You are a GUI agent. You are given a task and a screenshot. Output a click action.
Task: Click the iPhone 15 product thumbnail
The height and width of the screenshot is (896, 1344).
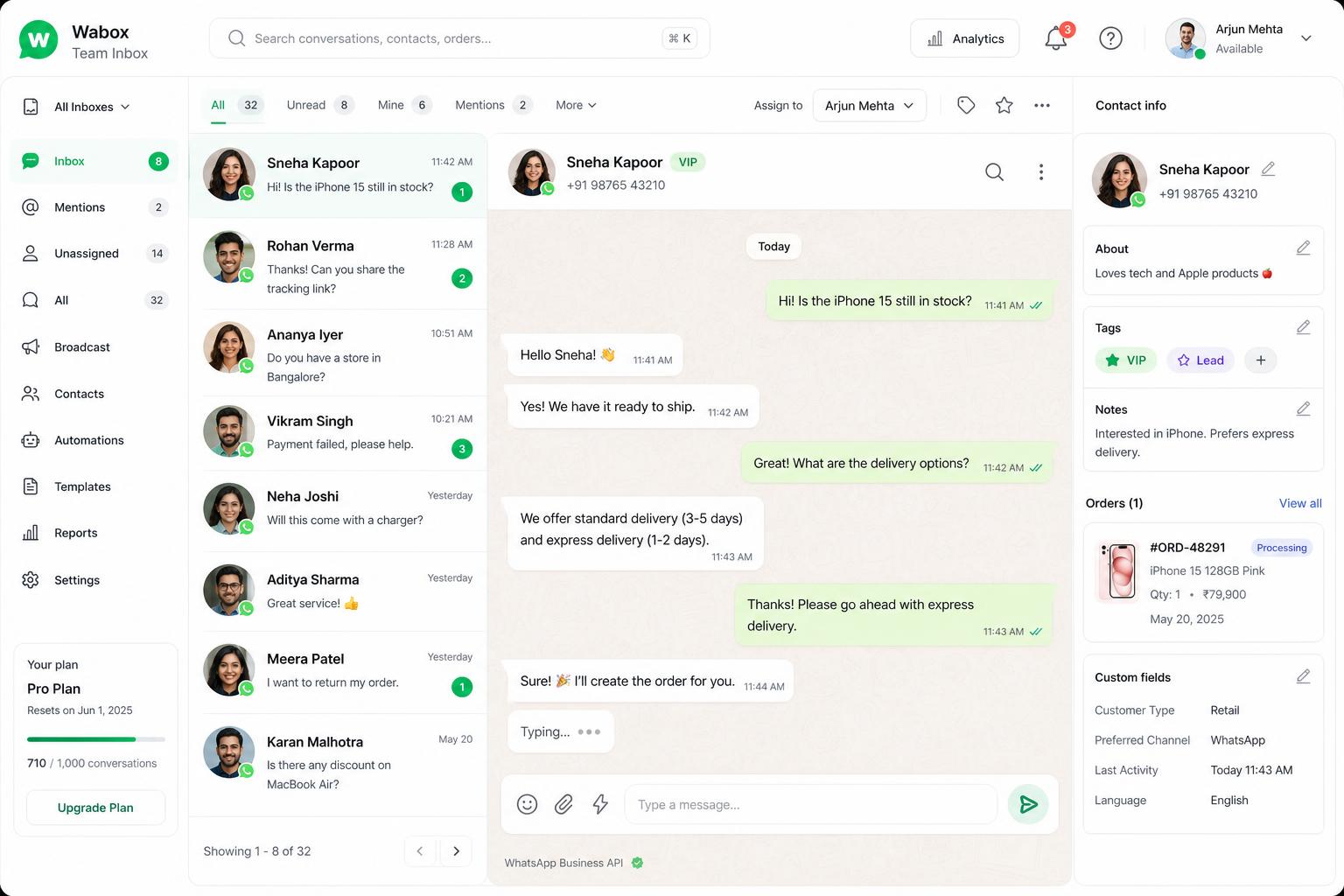click(x=1117, y=570)
